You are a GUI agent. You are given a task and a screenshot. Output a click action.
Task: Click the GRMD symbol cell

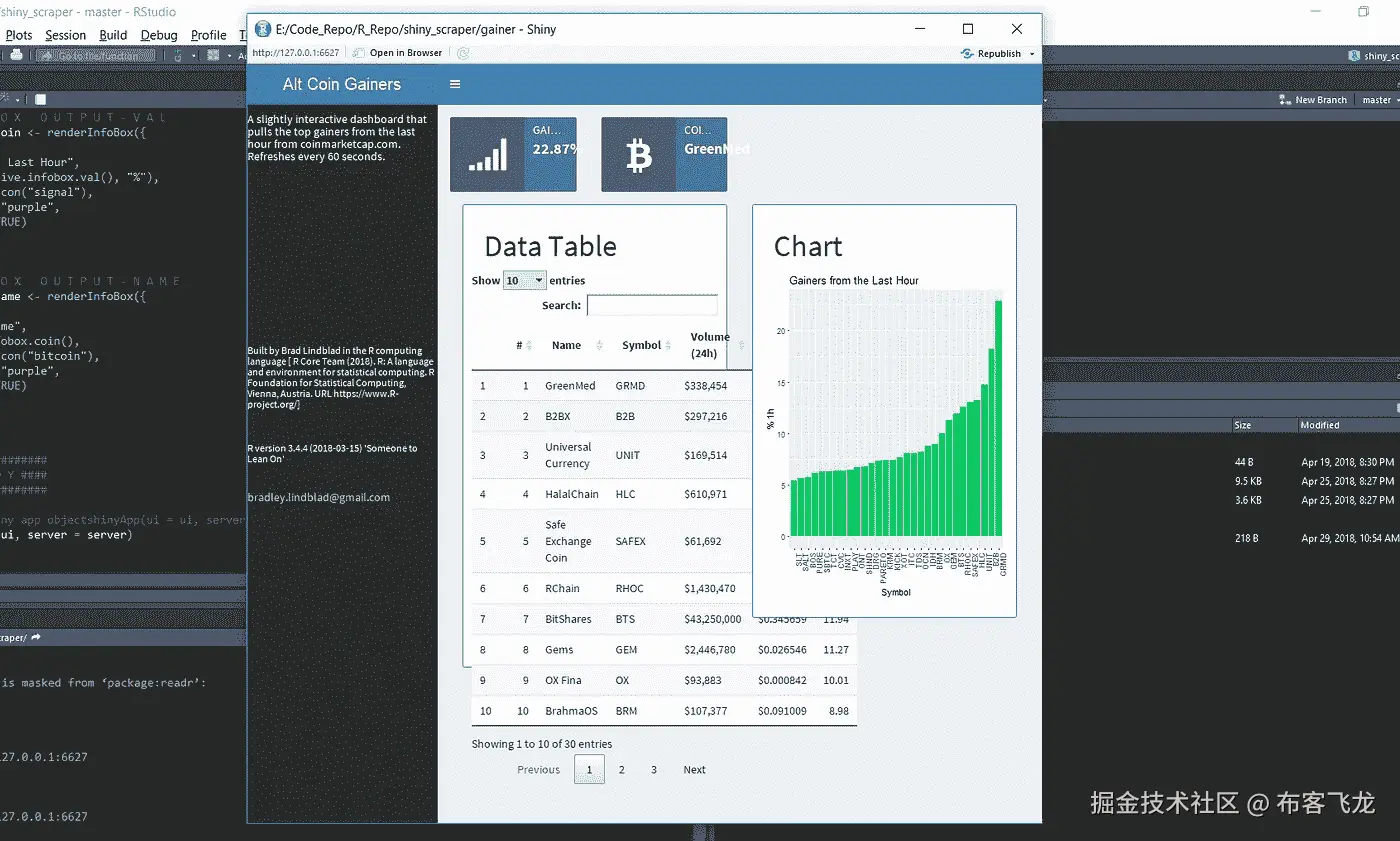pos(630,385)
